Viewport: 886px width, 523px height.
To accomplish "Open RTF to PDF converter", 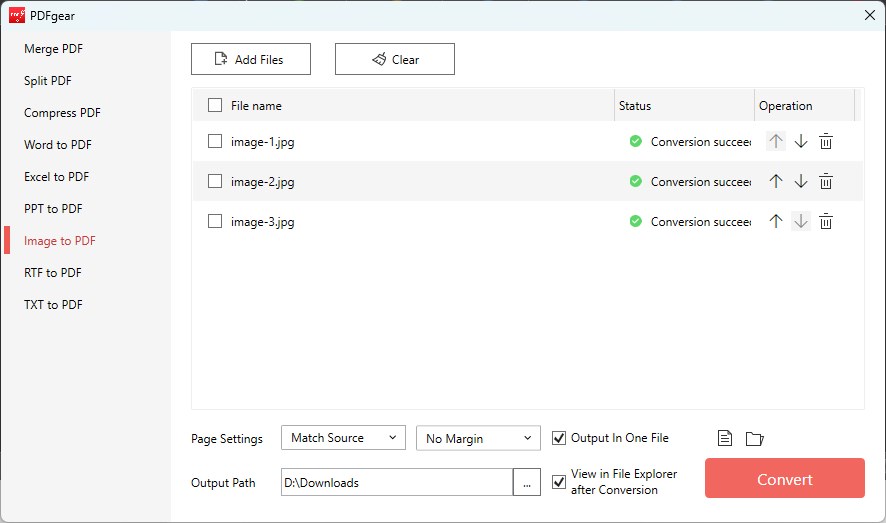I will [53, 273].
